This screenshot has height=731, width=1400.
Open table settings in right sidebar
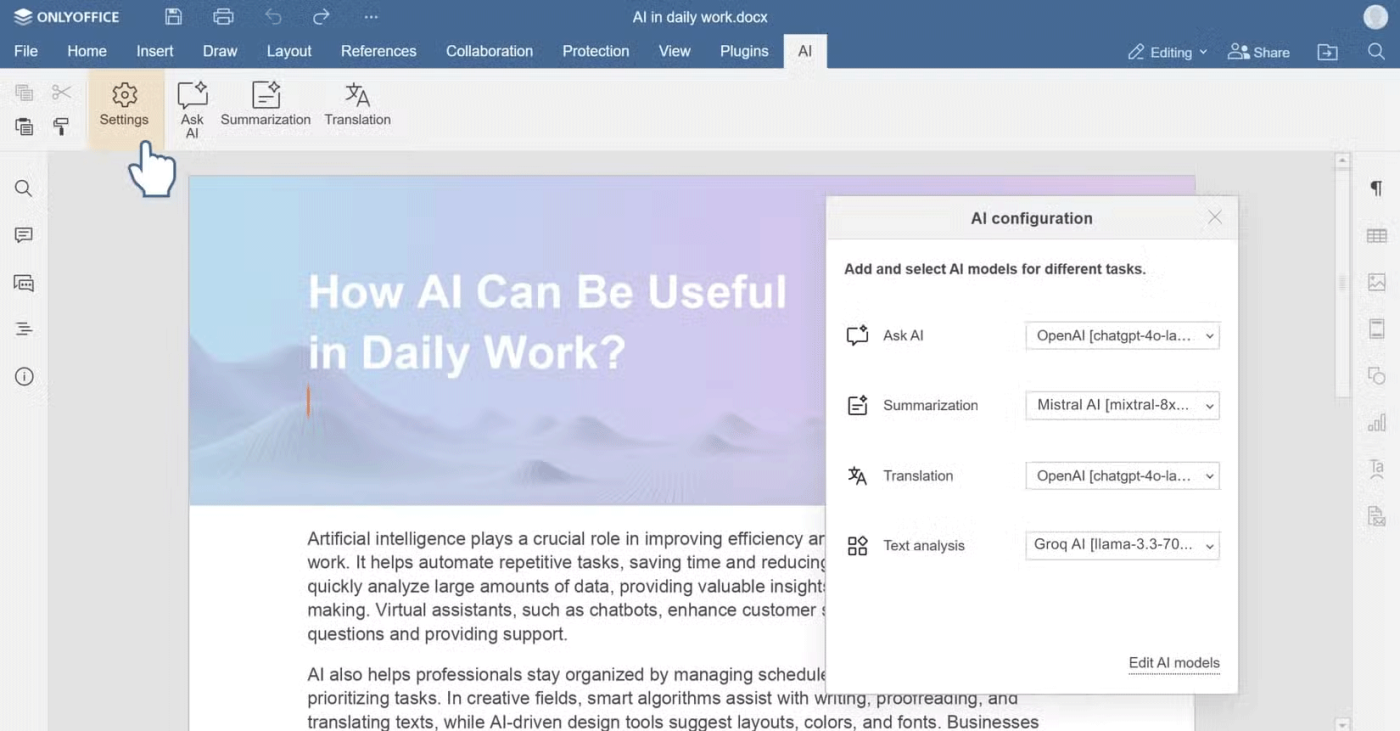[1376, 236]
